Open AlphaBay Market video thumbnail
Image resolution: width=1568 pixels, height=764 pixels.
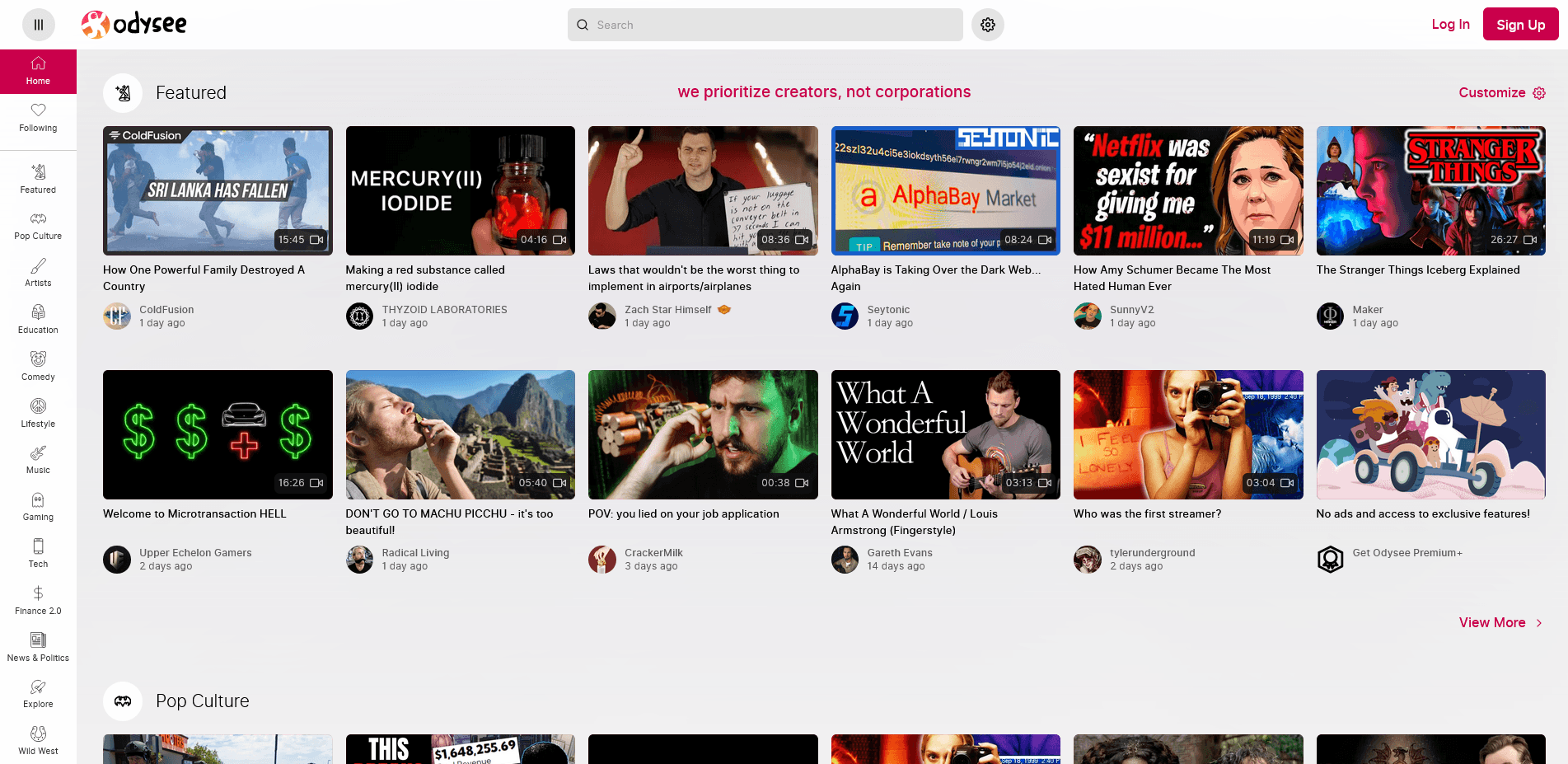click(x=945, y=190)
